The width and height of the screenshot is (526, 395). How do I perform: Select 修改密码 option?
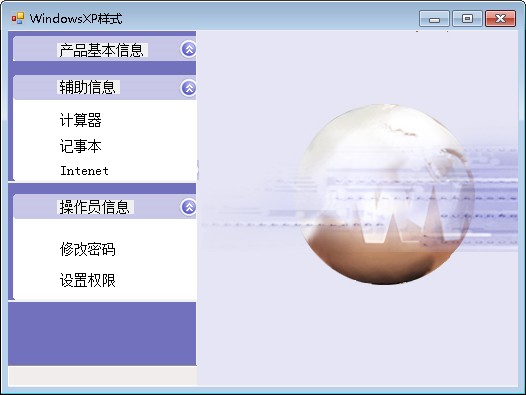88,249
